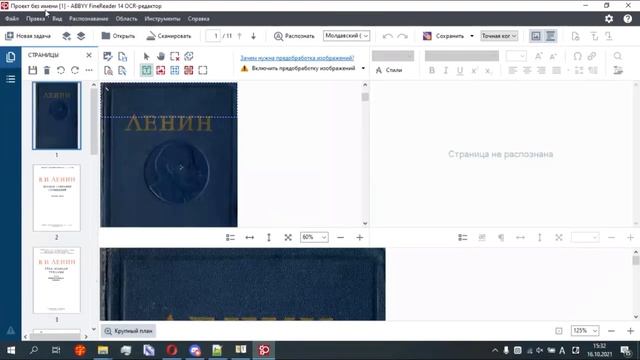Viewport: 640px width, 360px height.
Task: Open the Справка menu
Action: (199, 19)
